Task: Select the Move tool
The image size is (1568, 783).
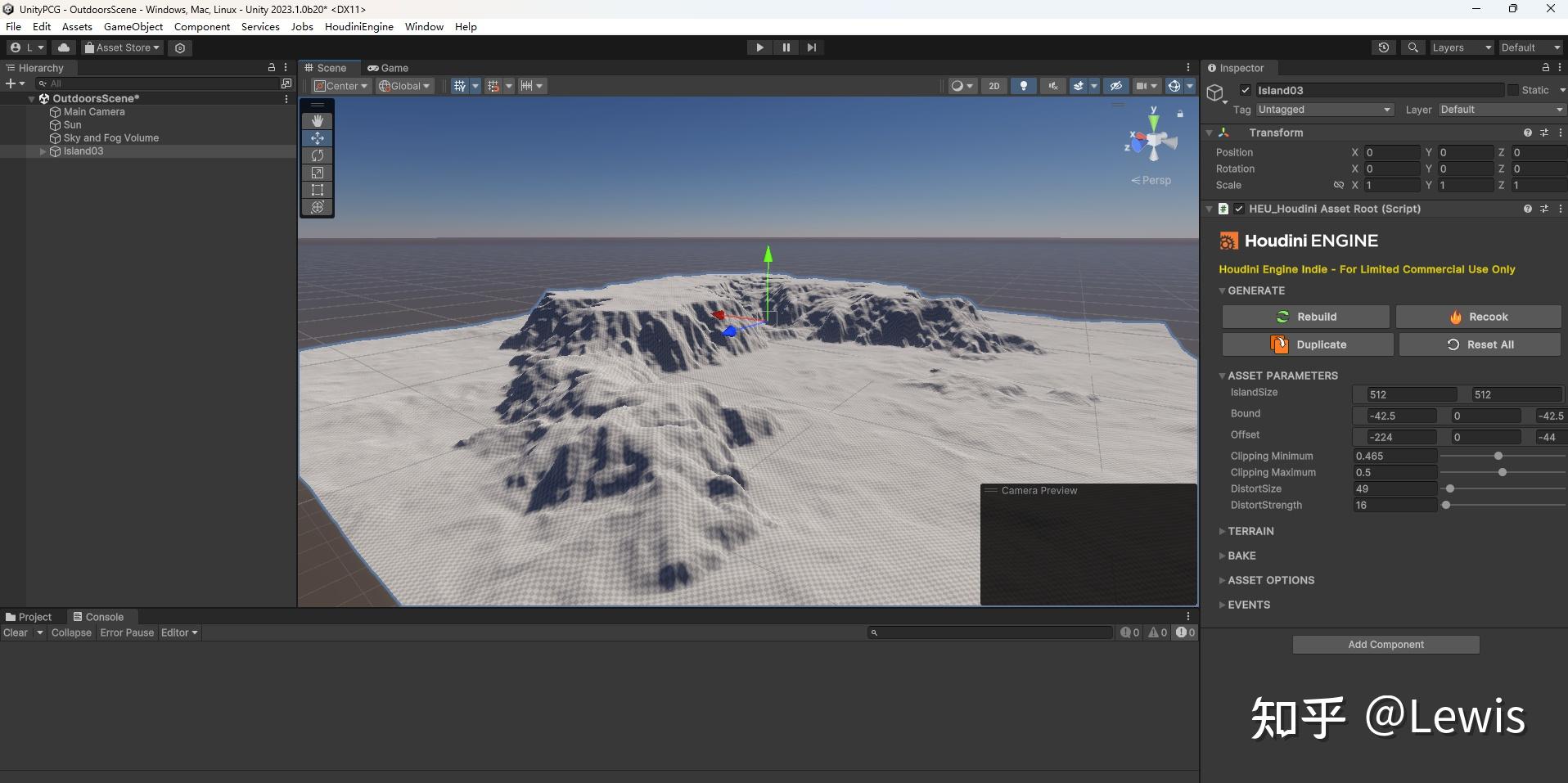Action: [x=317, y=138]
